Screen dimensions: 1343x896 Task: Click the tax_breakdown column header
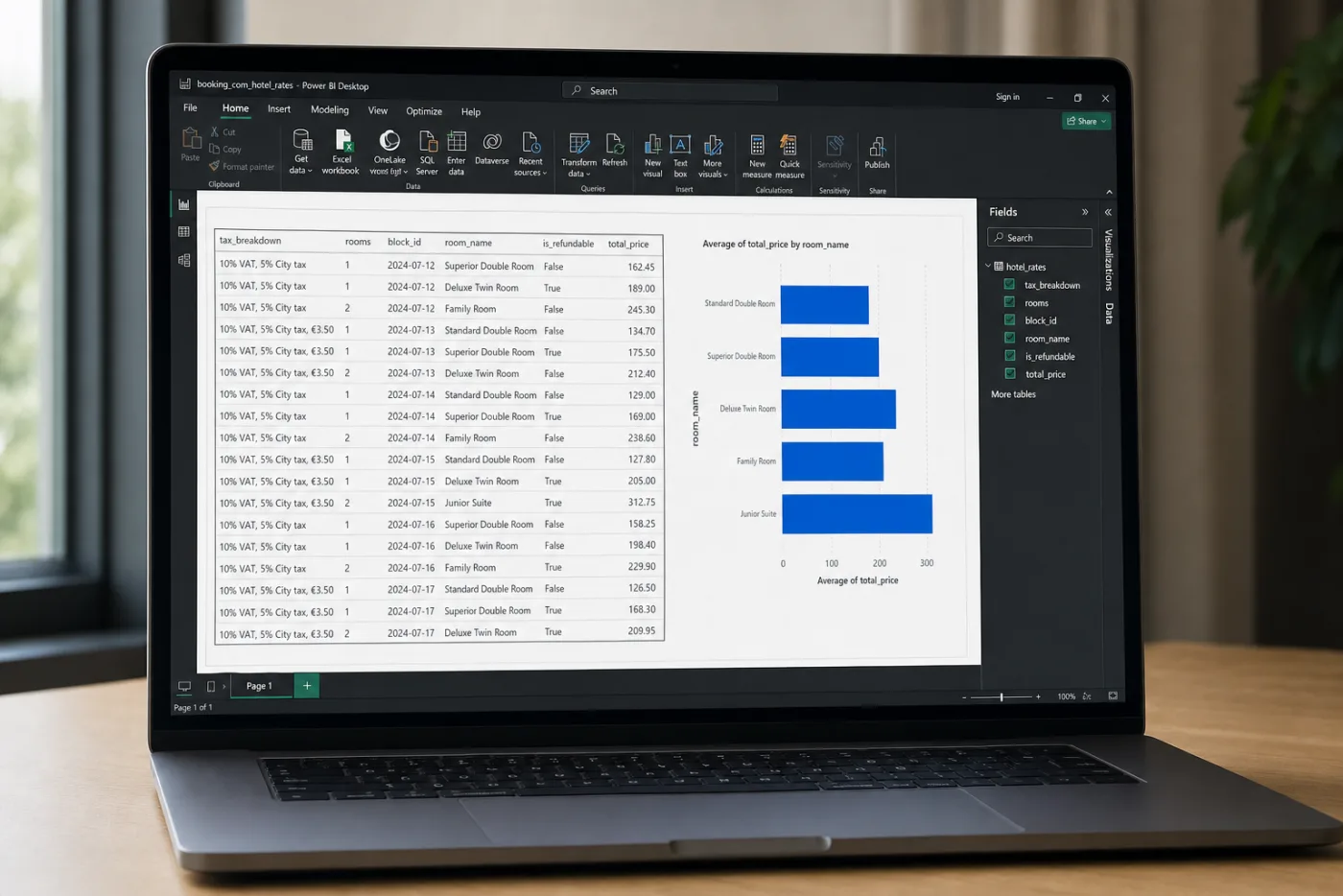250,241
